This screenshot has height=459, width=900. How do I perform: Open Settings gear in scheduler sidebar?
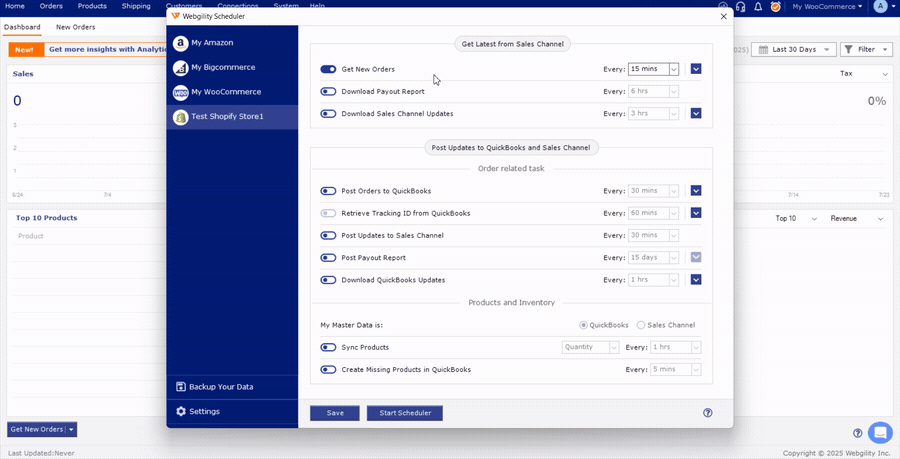point(181,411)
